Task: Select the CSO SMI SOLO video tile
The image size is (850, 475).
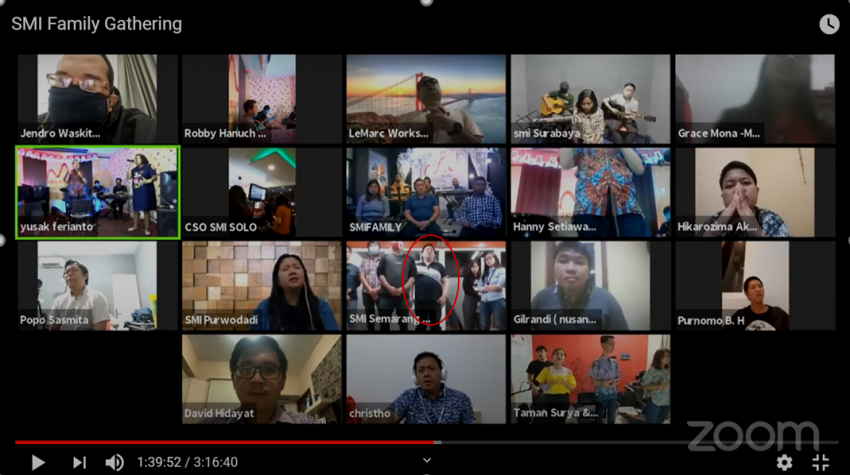Action: click(261, 192)
